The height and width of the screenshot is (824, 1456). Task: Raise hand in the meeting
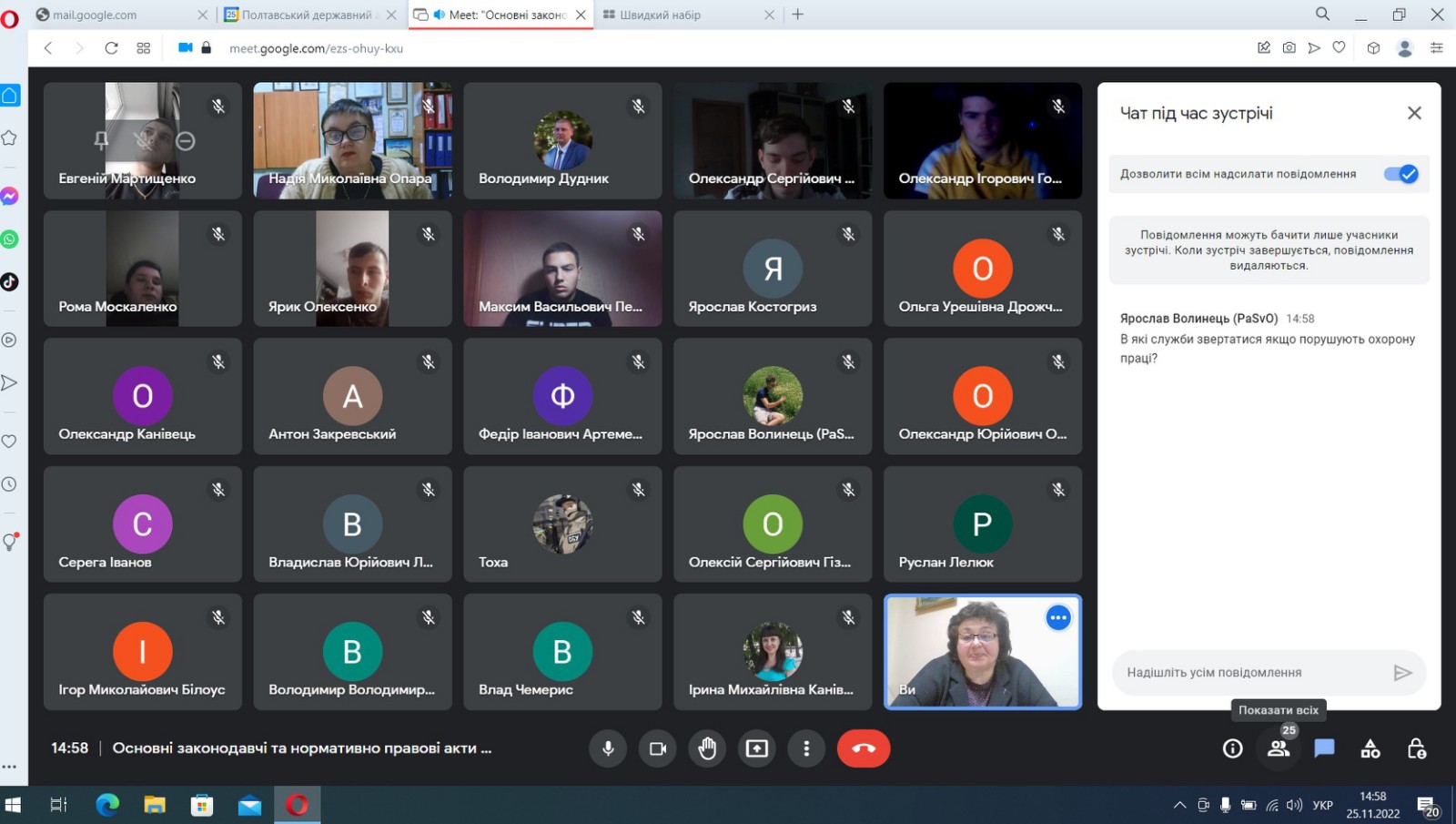click(707, 748)
